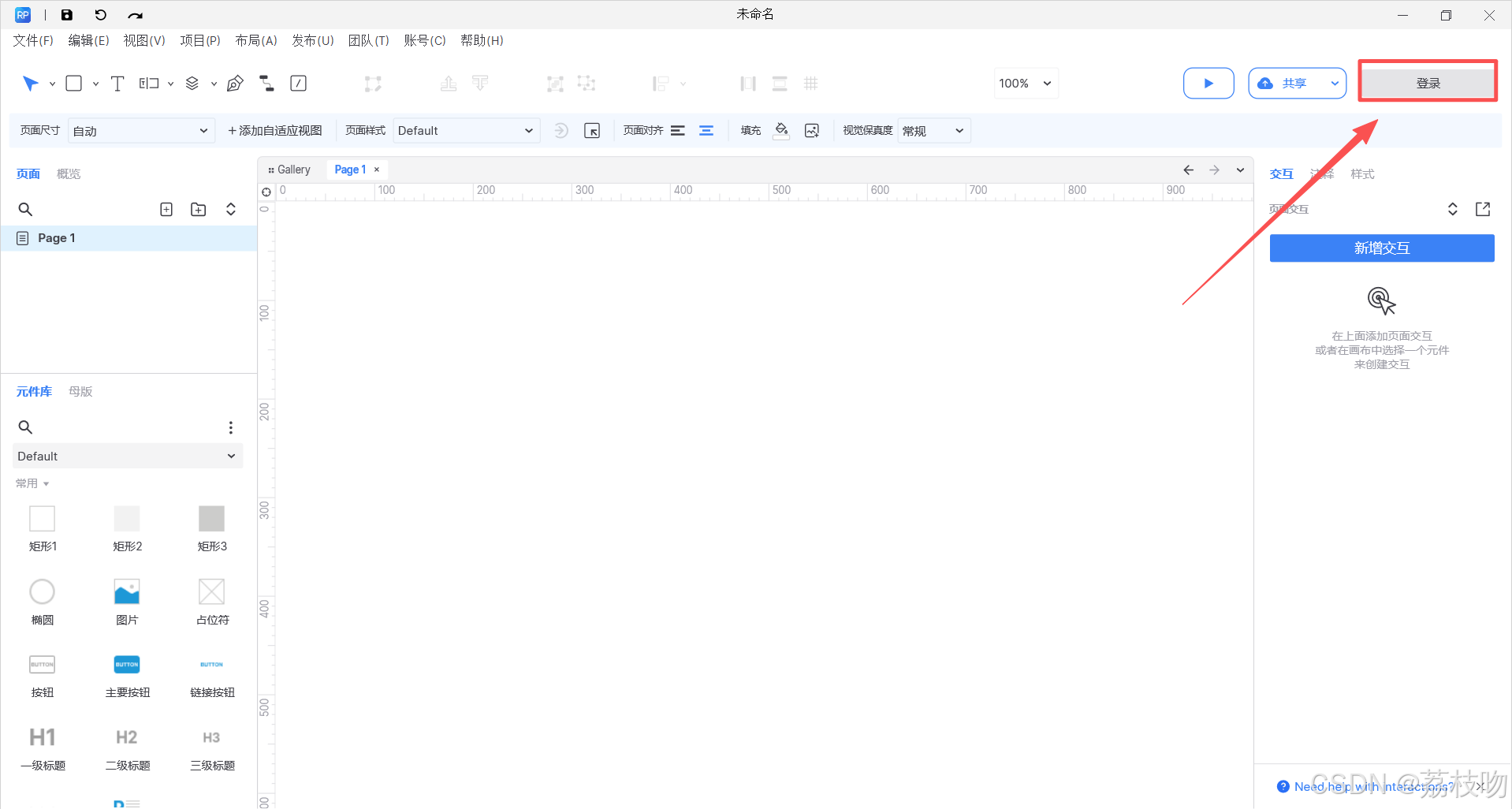Open the 页面样式 Default dropdown
Image resolution: width=1512 pixels, height=809 pixels.
click(x=466, y=131)
